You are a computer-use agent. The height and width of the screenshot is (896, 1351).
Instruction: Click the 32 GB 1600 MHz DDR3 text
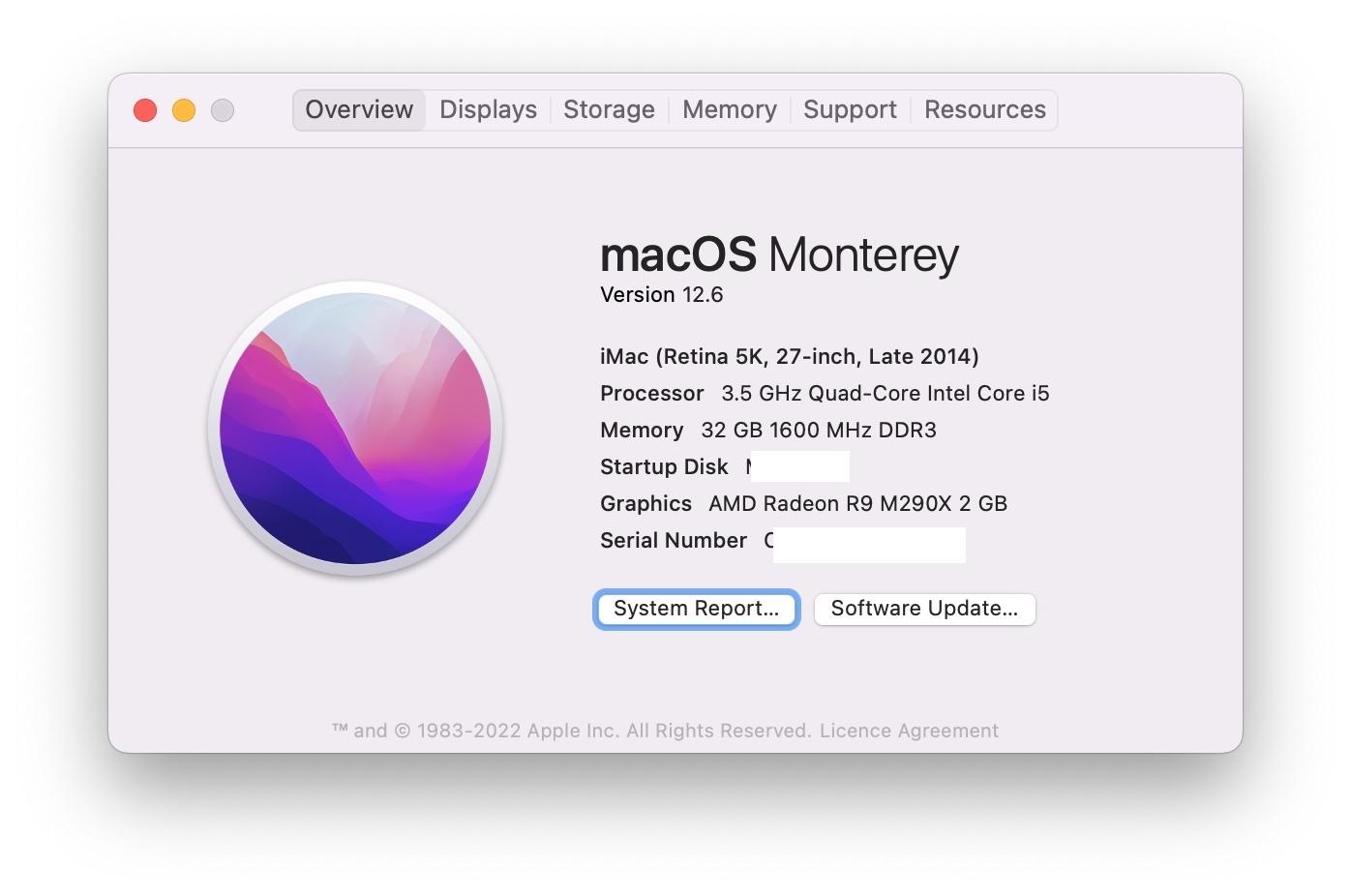(x=818, y=431)
